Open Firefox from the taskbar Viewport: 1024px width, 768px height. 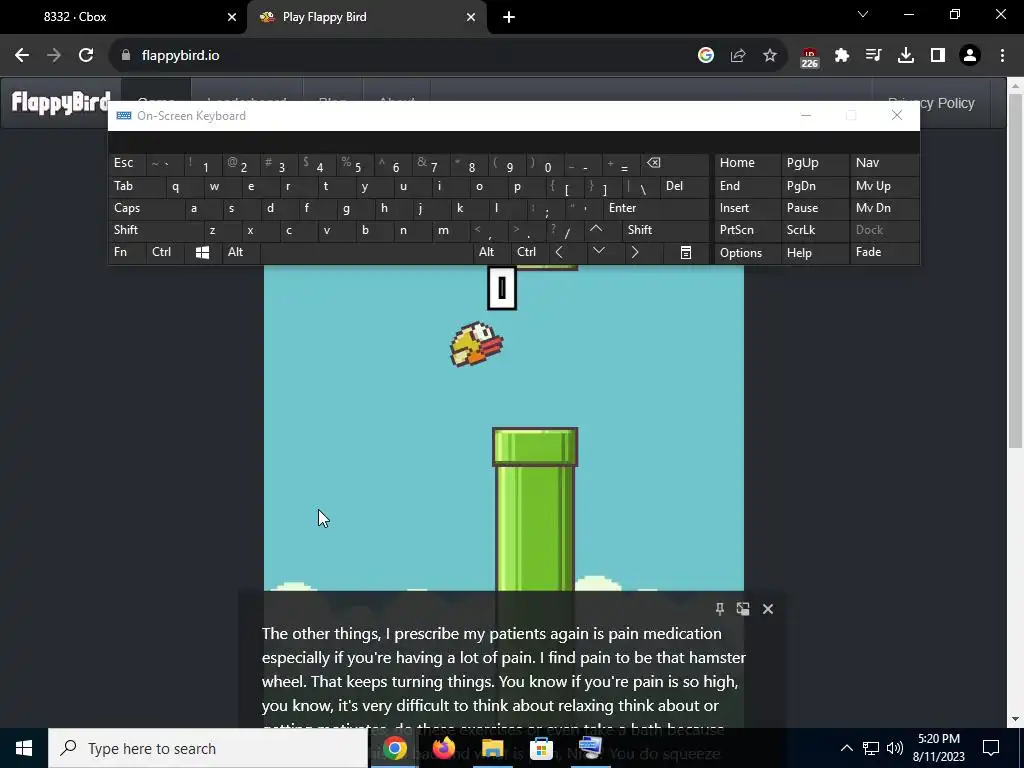[443, 748]
